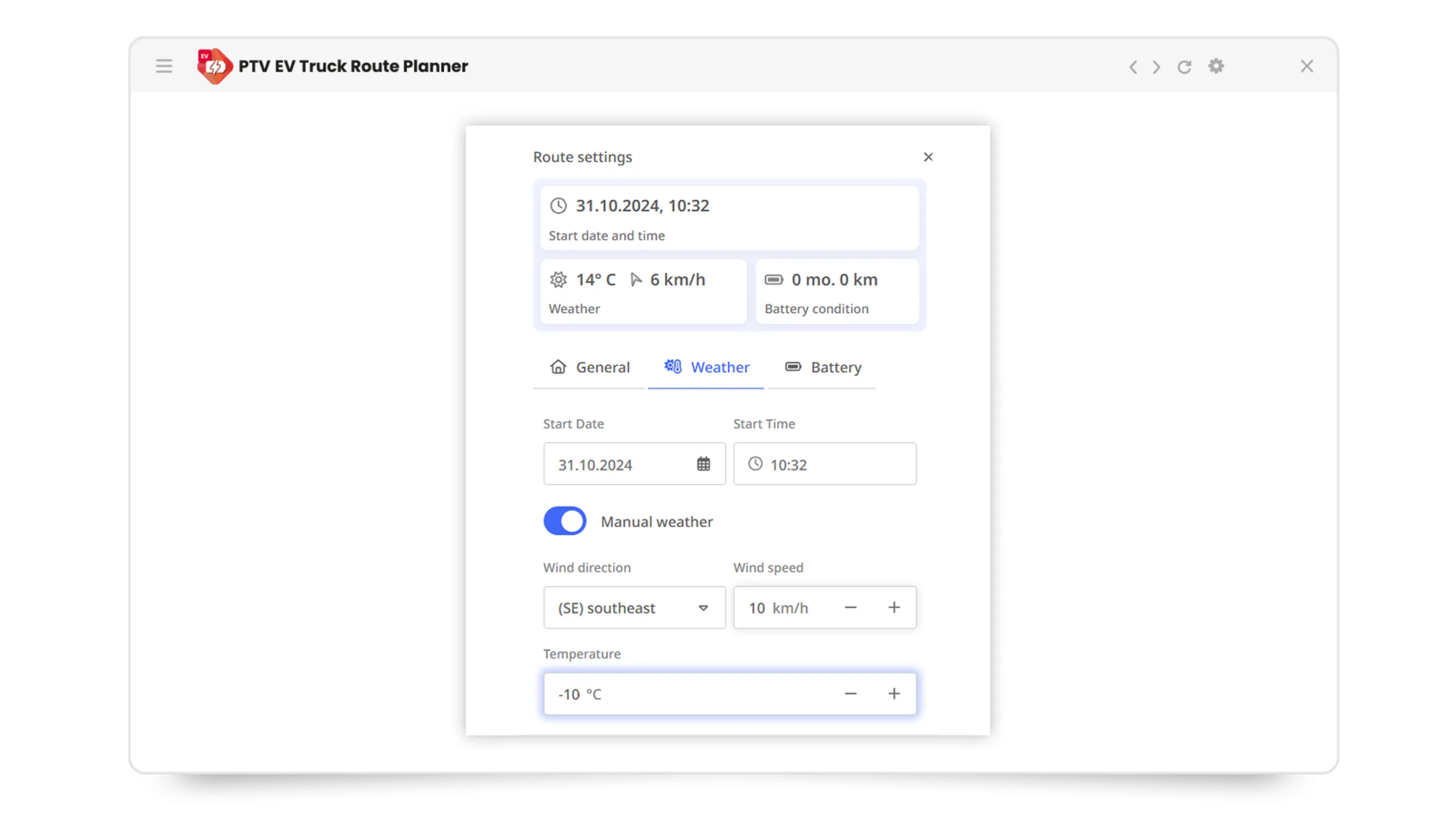Open the Battery condition card

837,292
